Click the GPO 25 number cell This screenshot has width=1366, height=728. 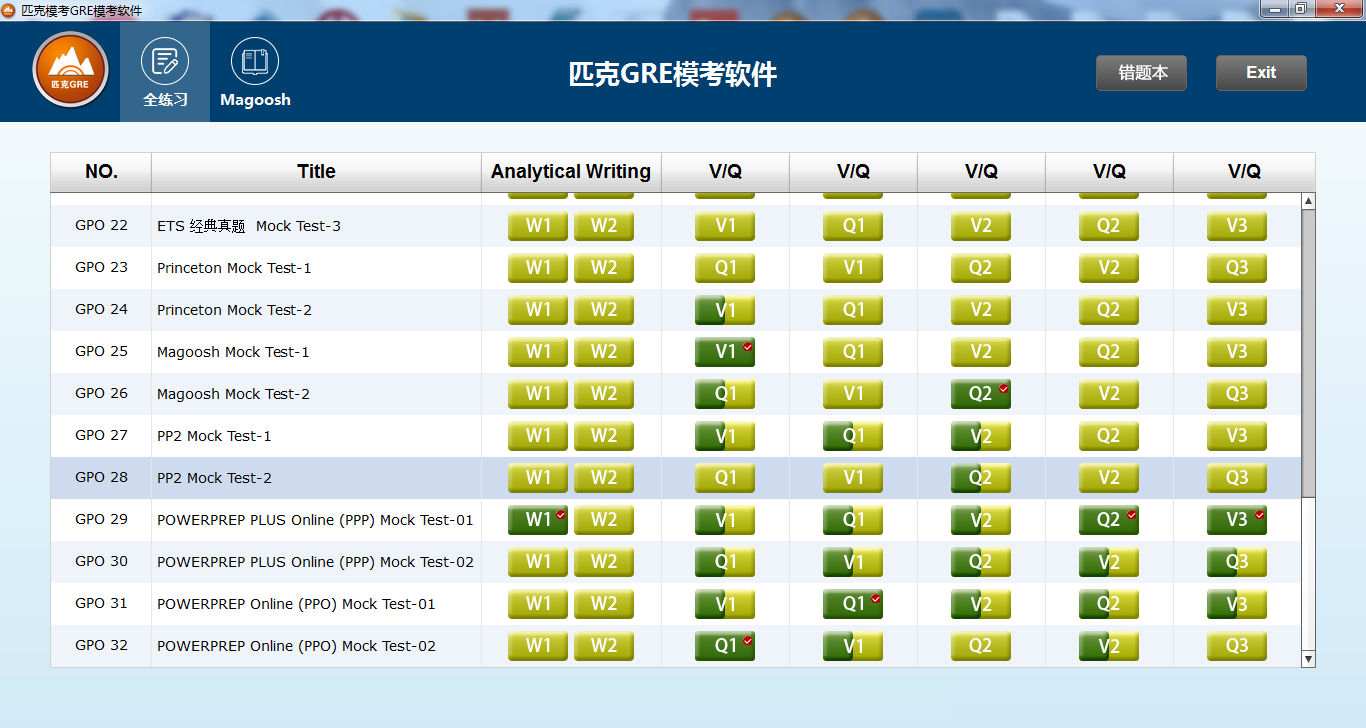click(x=102, y=352)
